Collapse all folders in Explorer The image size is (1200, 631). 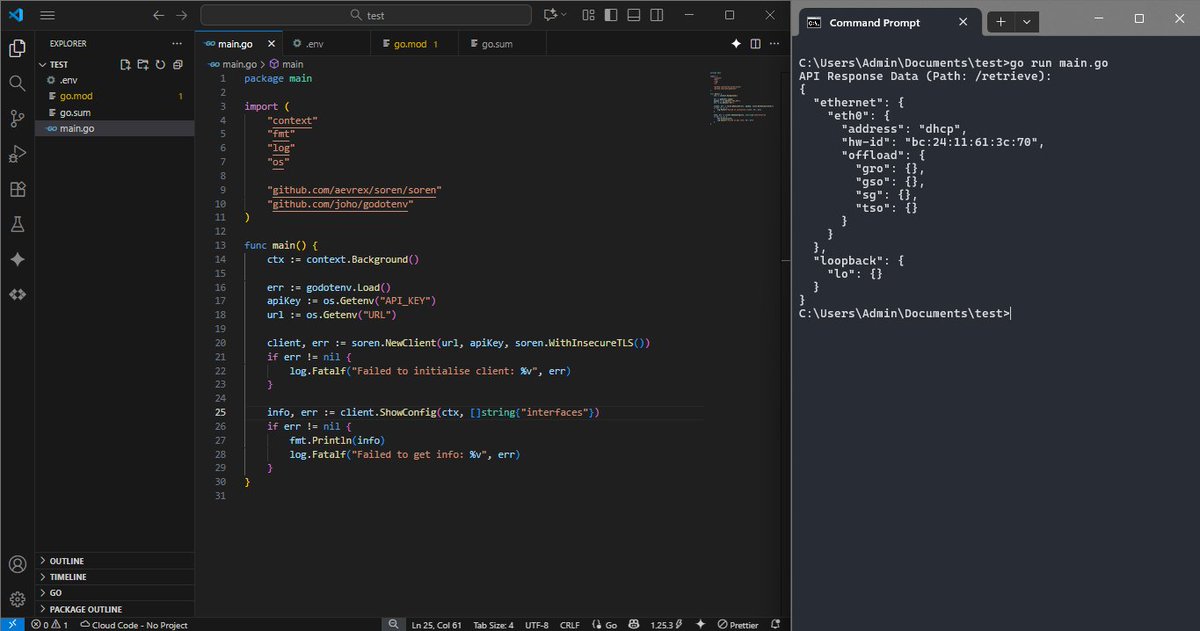pyautogui.click(x=176, y=64)
